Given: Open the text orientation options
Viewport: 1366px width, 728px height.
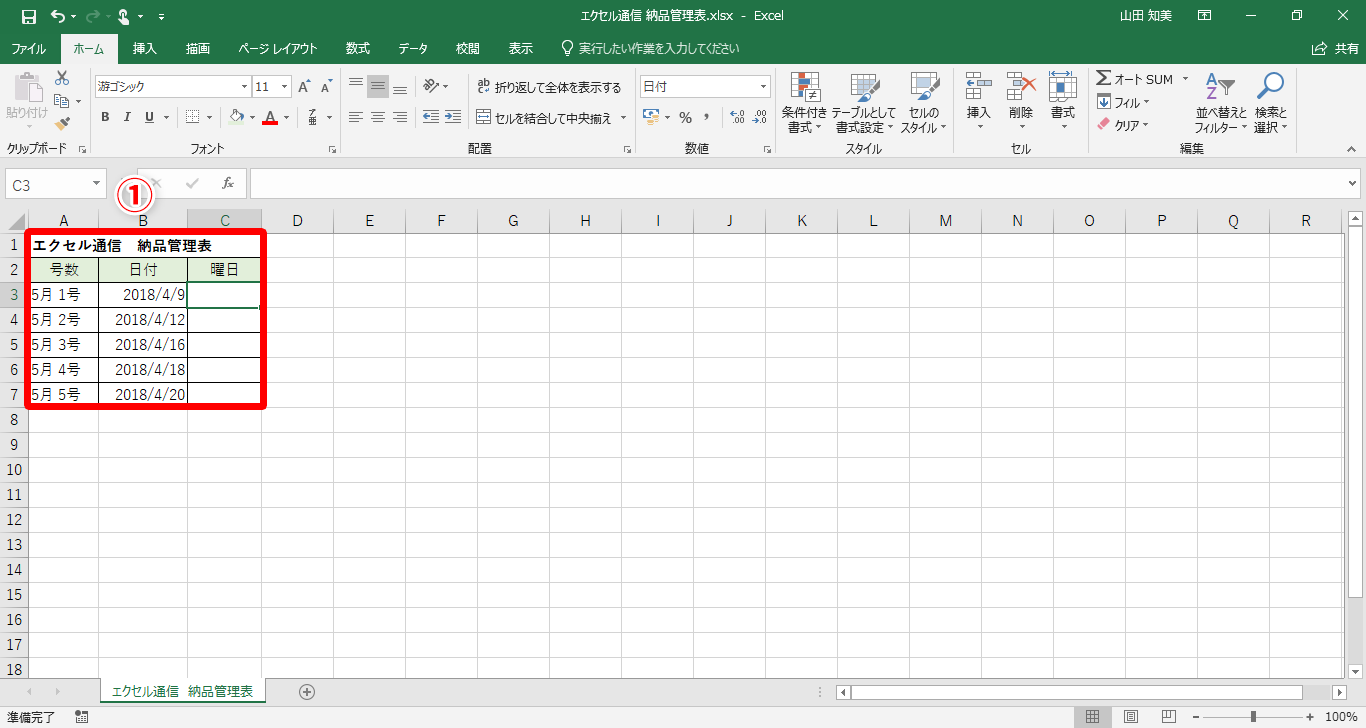Looking at the screenshot, I should (x=435, y=87).
